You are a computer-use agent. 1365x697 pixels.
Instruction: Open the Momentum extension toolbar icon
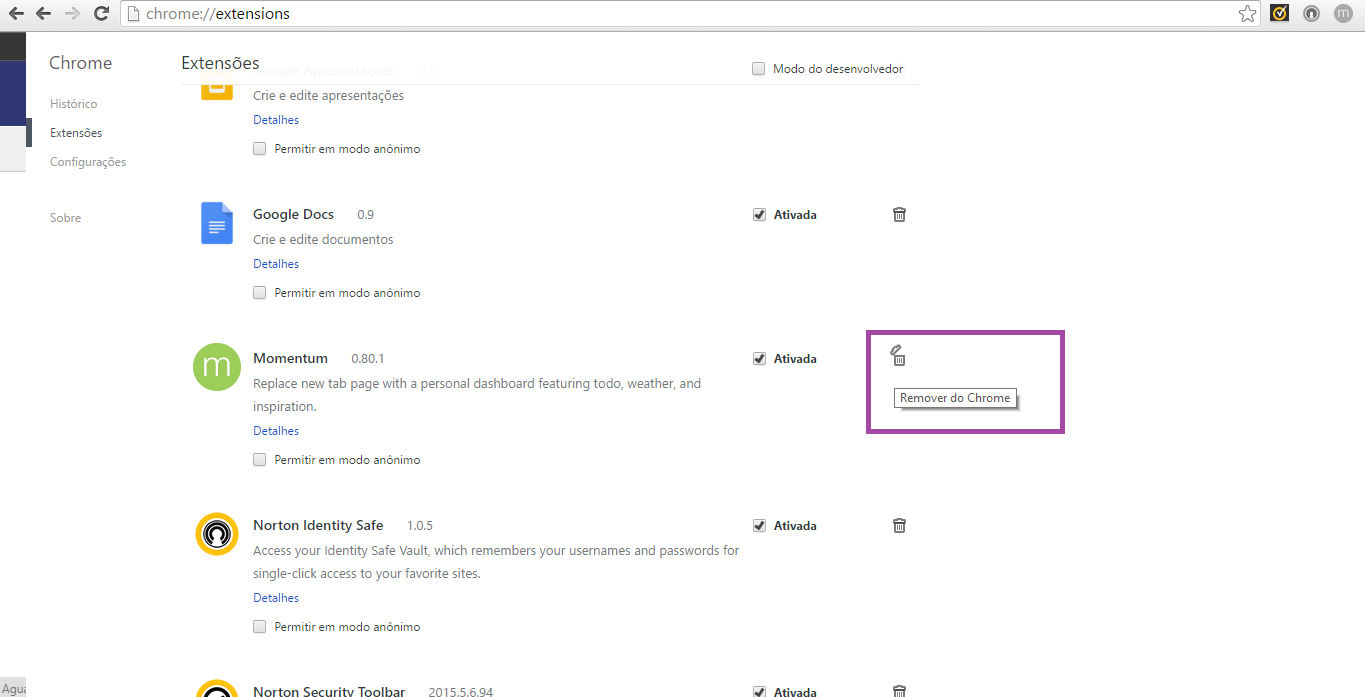point(1343,14)
